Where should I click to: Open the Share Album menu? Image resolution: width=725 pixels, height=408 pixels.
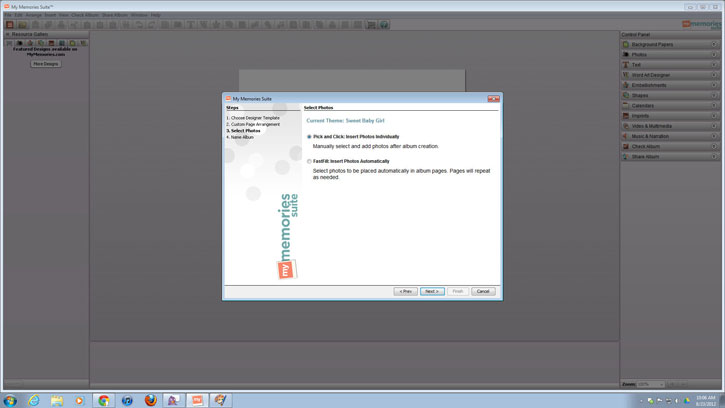point(114,15)
